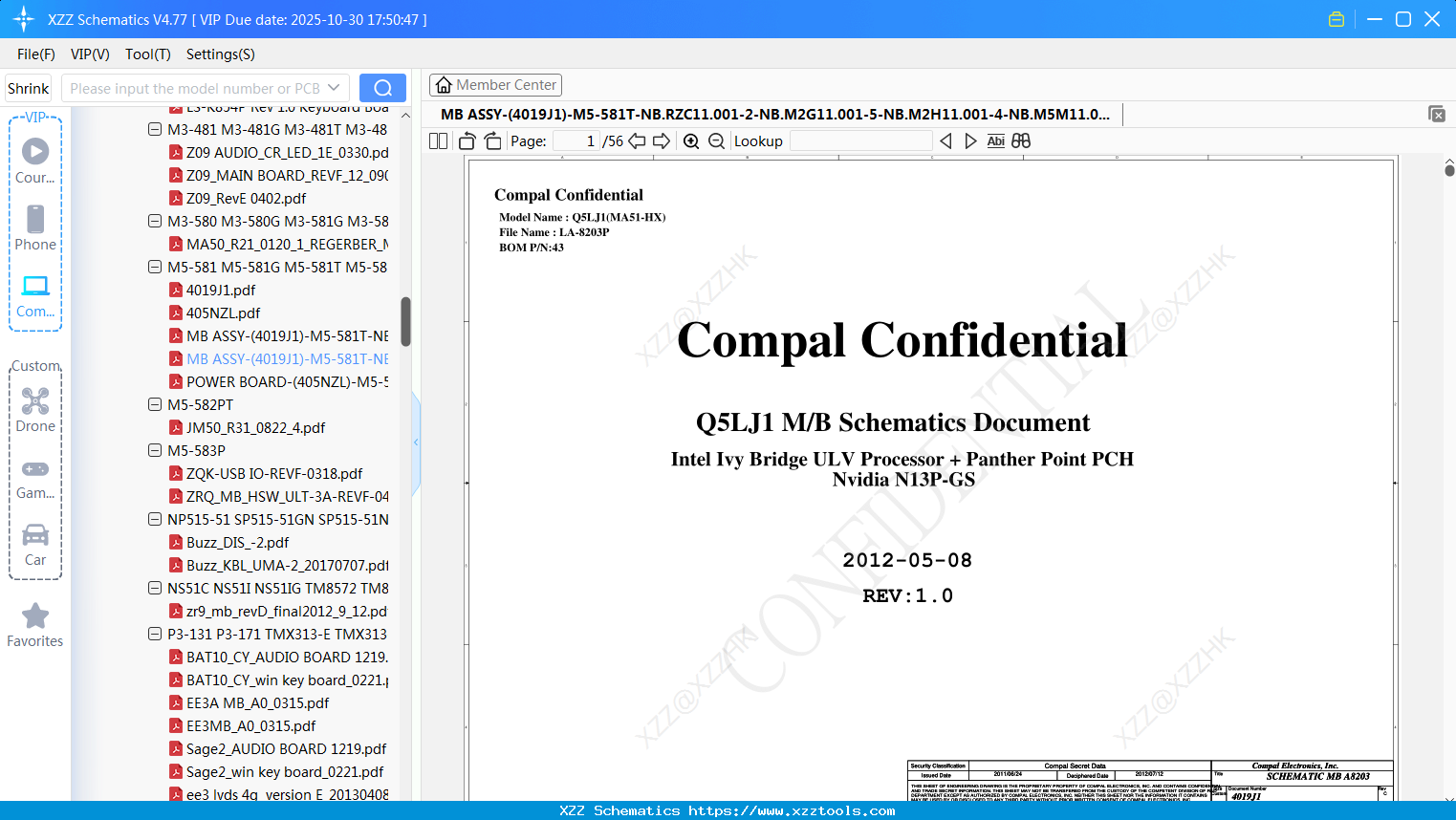Open the Settings(S) menu
The height and width of the screenshot is (820, 1456).
pos(221,54)
